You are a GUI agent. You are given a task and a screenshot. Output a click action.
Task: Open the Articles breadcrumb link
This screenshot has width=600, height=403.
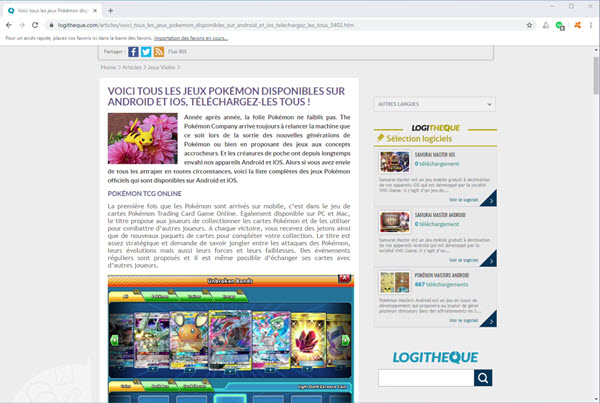pyautogui.click(x=132, y=67)
